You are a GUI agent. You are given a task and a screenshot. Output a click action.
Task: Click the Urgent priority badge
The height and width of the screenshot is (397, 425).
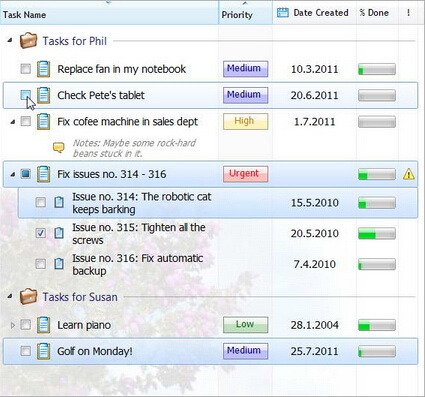point(245,174)
